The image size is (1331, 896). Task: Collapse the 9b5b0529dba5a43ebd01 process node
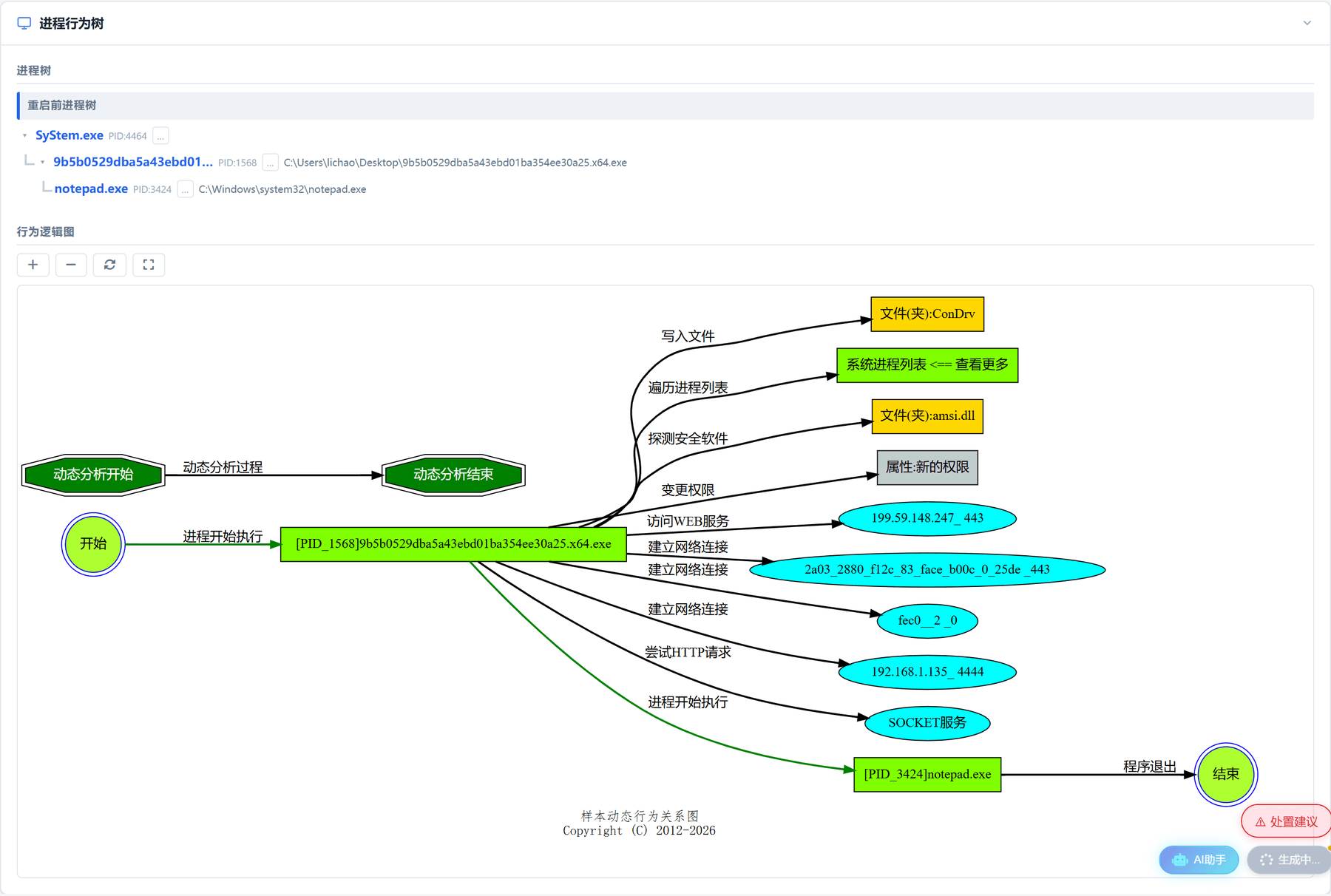click(43, 163)
